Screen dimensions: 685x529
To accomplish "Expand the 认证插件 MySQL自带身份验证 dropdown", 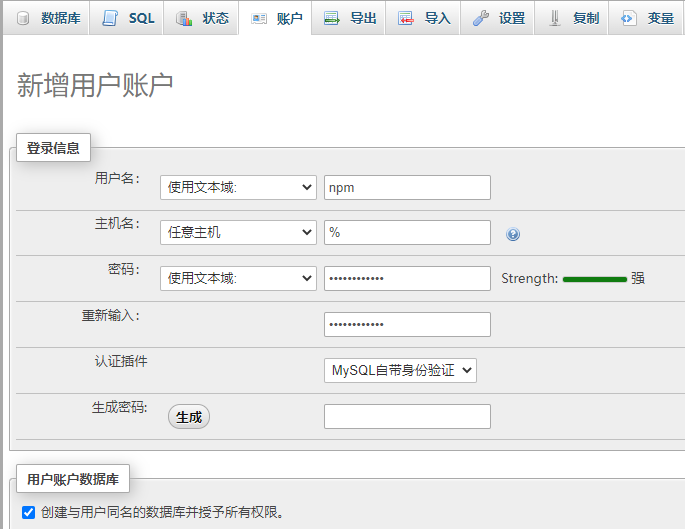I will pos(400,370).
